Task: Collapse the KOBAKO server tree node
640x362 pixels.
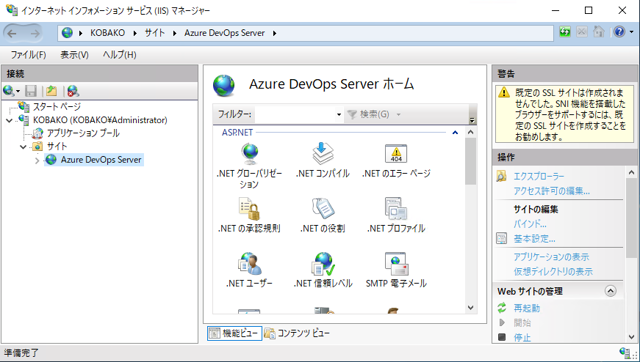Action: [9, 120]
